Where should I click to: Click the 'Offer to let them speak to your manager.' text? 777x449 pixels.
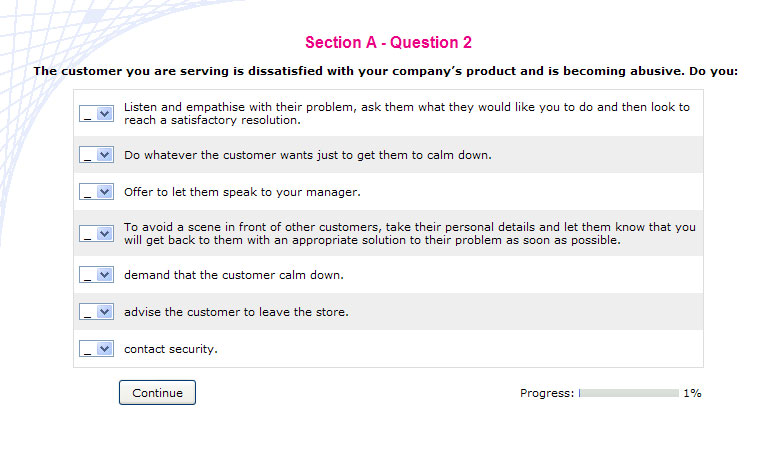(x=242, y=192)
